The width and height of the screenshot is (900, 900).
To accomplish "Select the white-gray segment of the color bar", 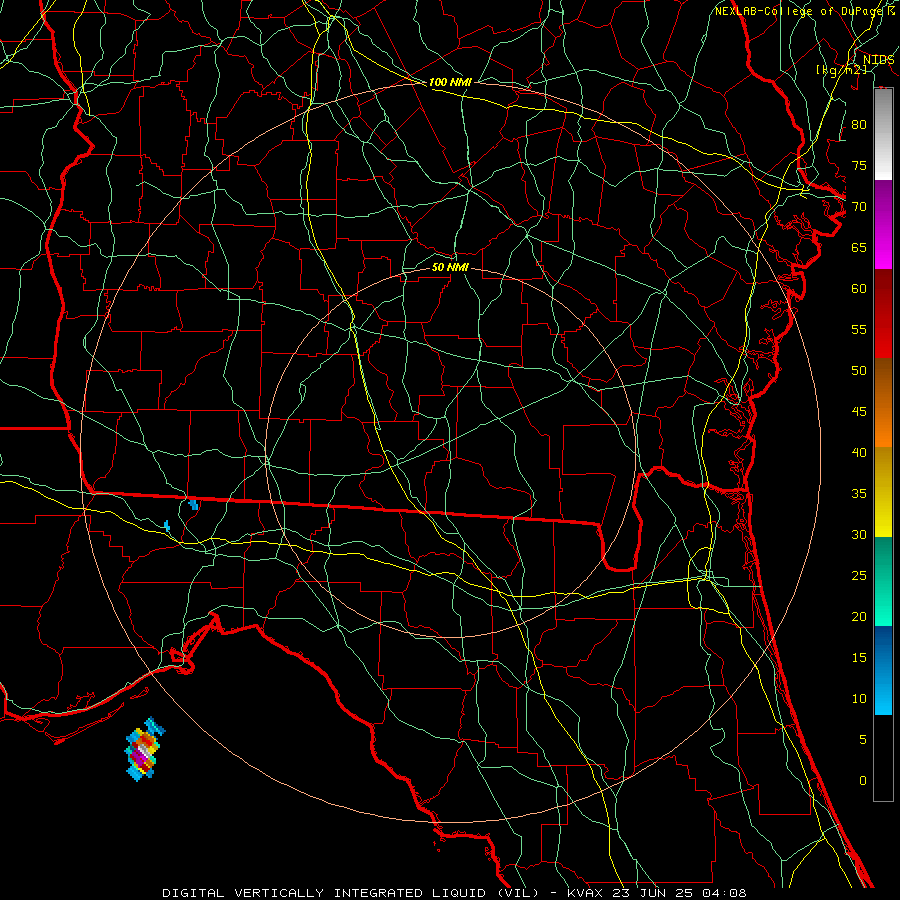I will tap(883, 134).
